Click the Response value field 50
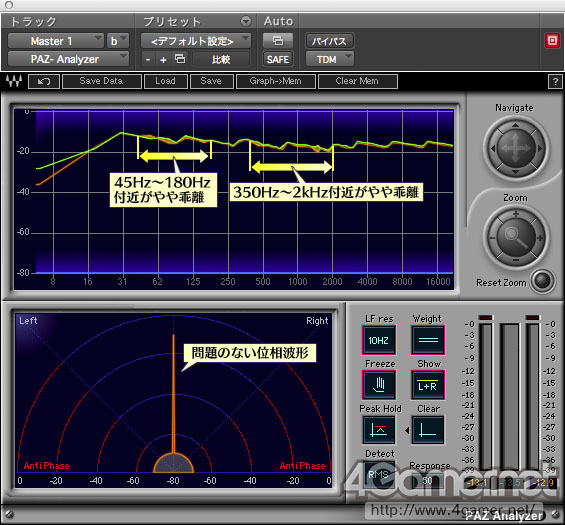Image resolution: width=565 pixels, height=525 pixels. (428, 480)
